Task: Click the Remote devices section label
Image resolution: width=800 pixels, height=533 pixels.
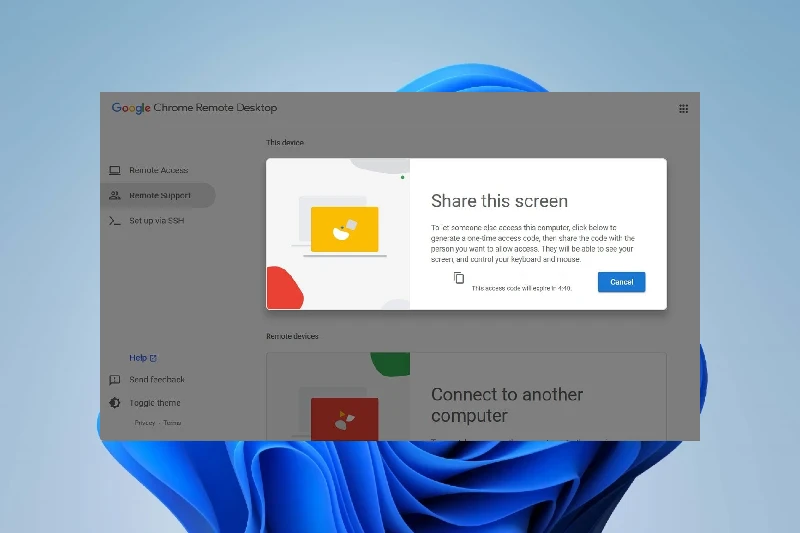Action: pos(292,336)
